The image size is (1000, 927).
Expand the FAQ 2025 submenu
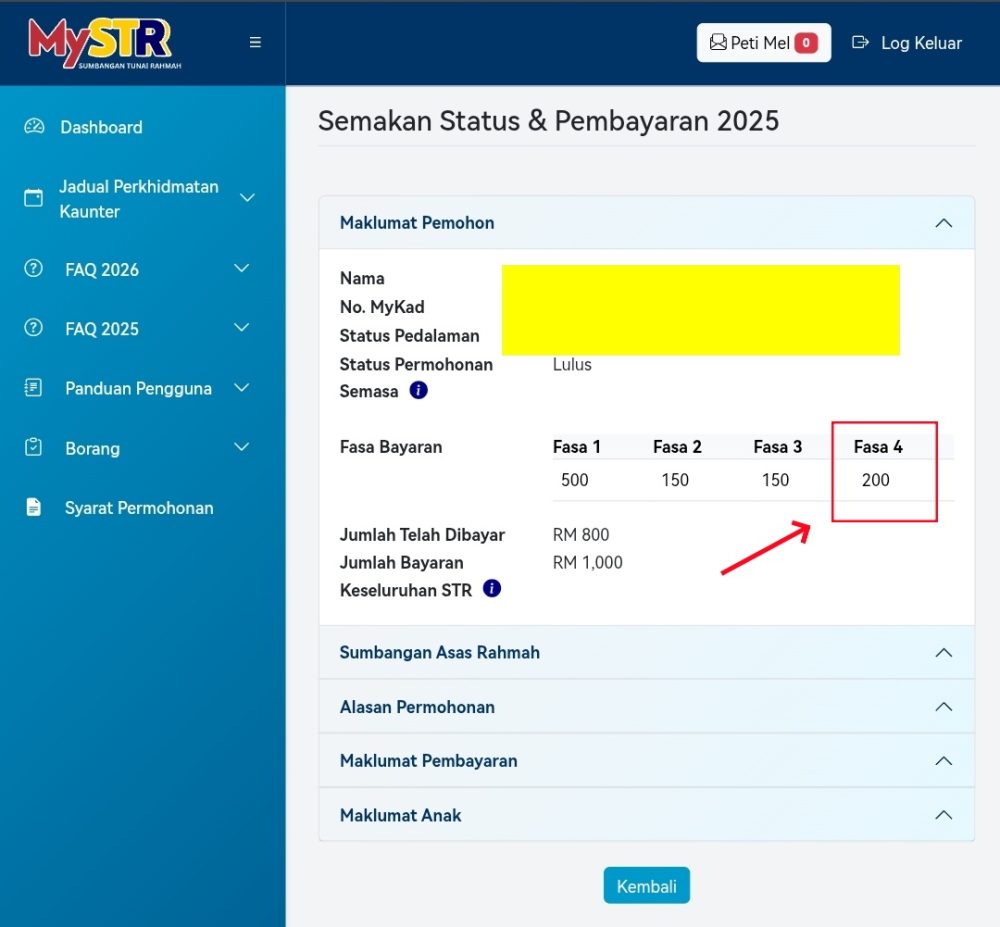[x=241, y=328]
